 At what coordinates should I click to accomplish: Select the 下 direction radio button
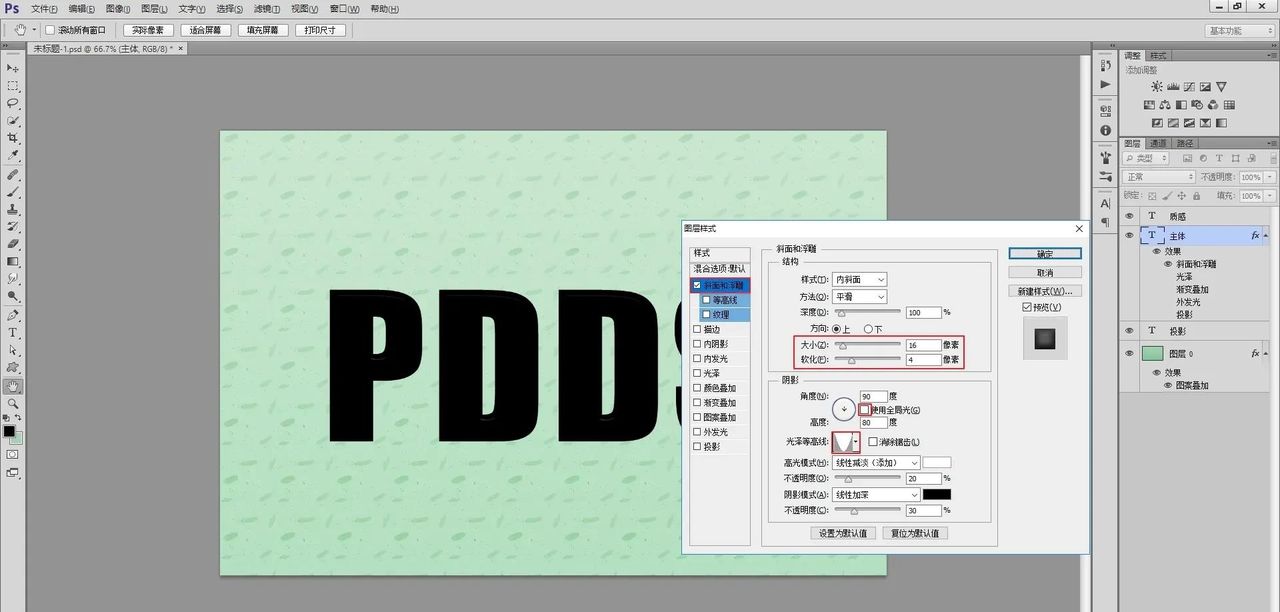coord(867,329)
